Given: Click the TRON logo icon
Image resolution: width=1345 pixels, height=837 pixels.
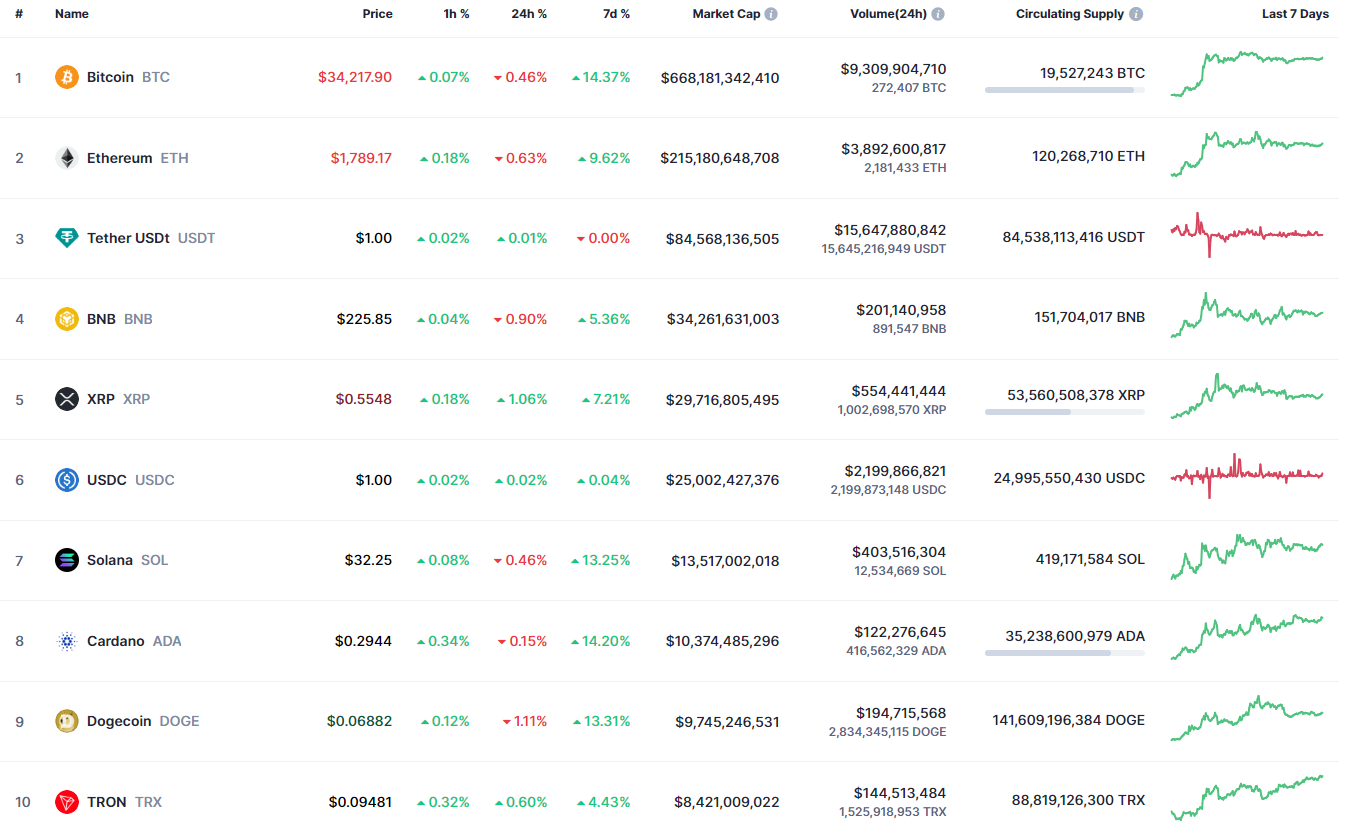Looking at the screenshot, I should coord(67,802).
